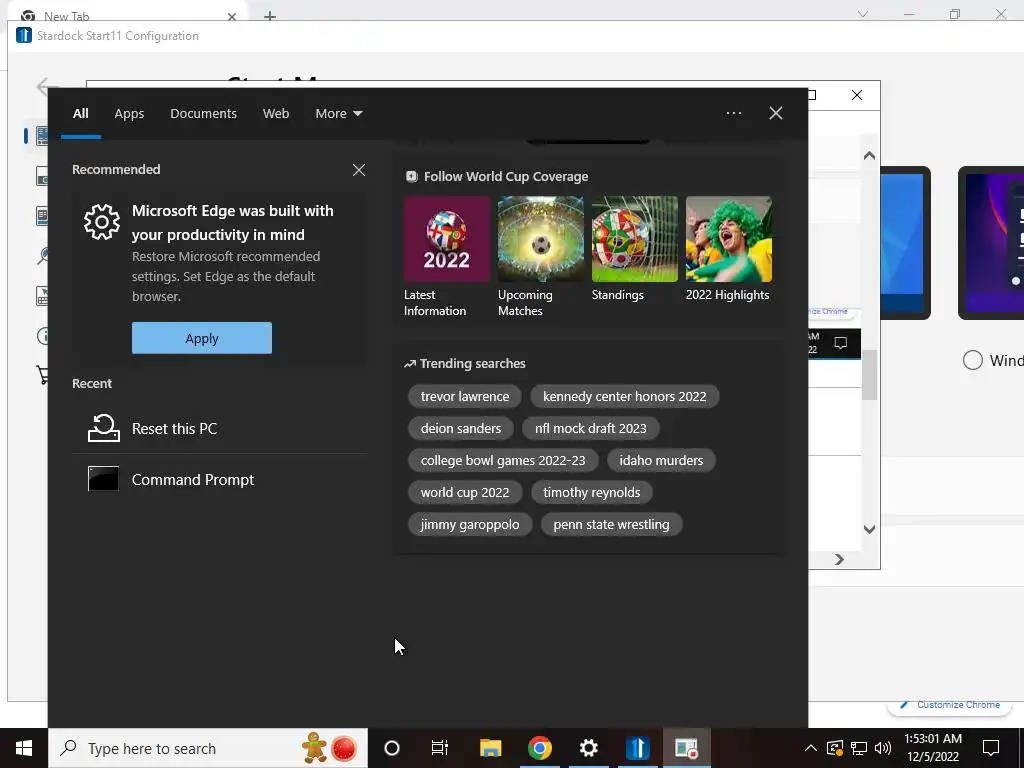Show hidden system tray icons

pyautogui.click(x=810, y=748)
